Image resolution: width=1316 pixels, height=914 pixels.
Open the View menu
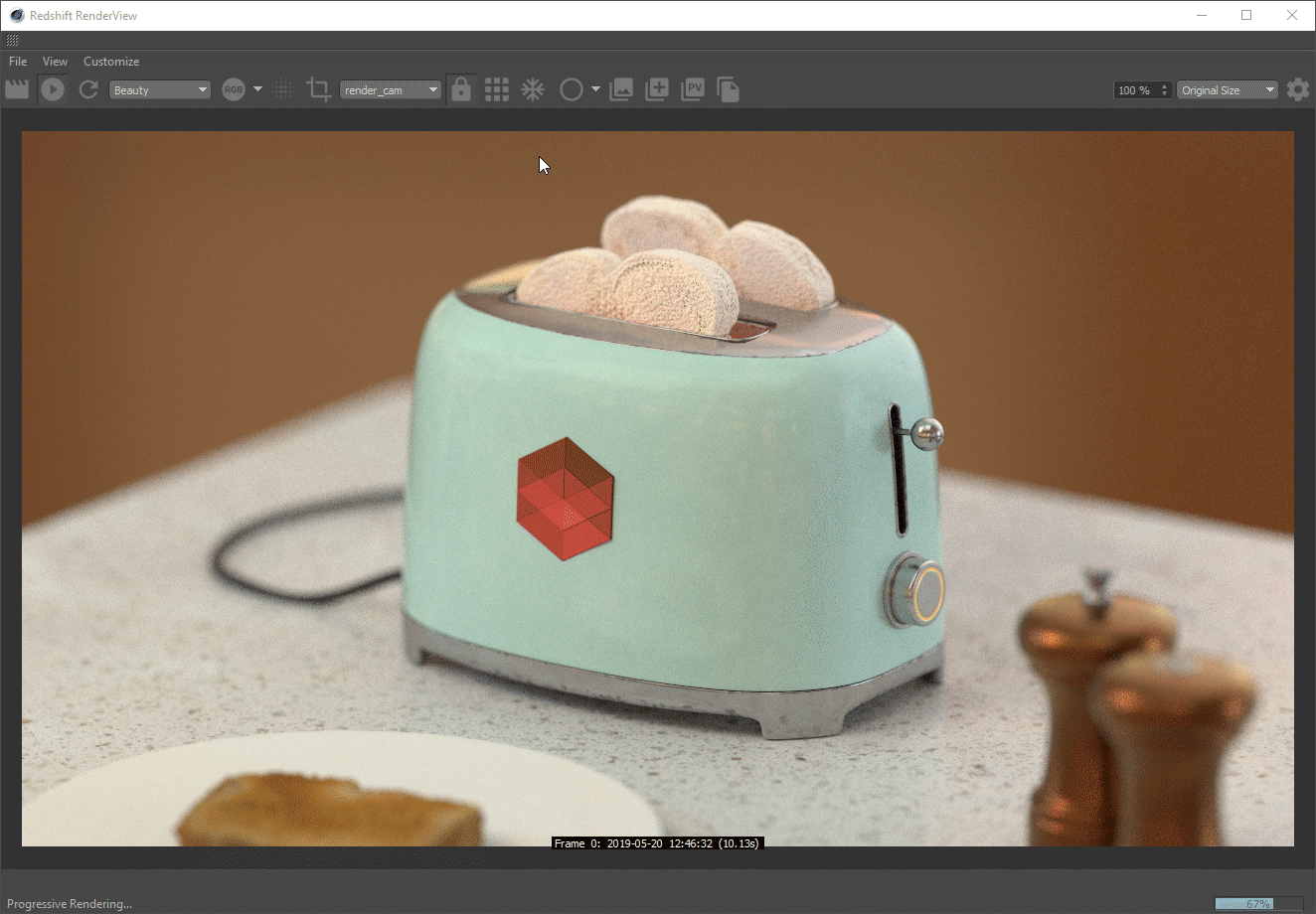click(55, 61)
